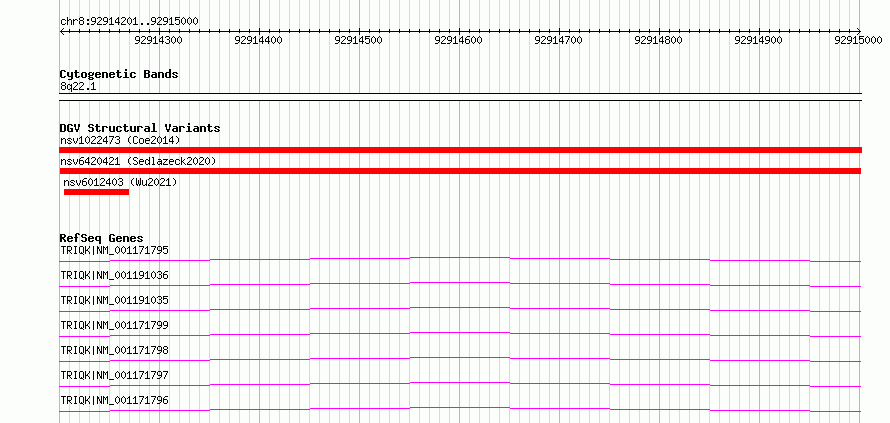Click the short red bar under nsv6012403
Viewport: 890px width, 423px height.
pyautogui.click(x=96, y=192)
